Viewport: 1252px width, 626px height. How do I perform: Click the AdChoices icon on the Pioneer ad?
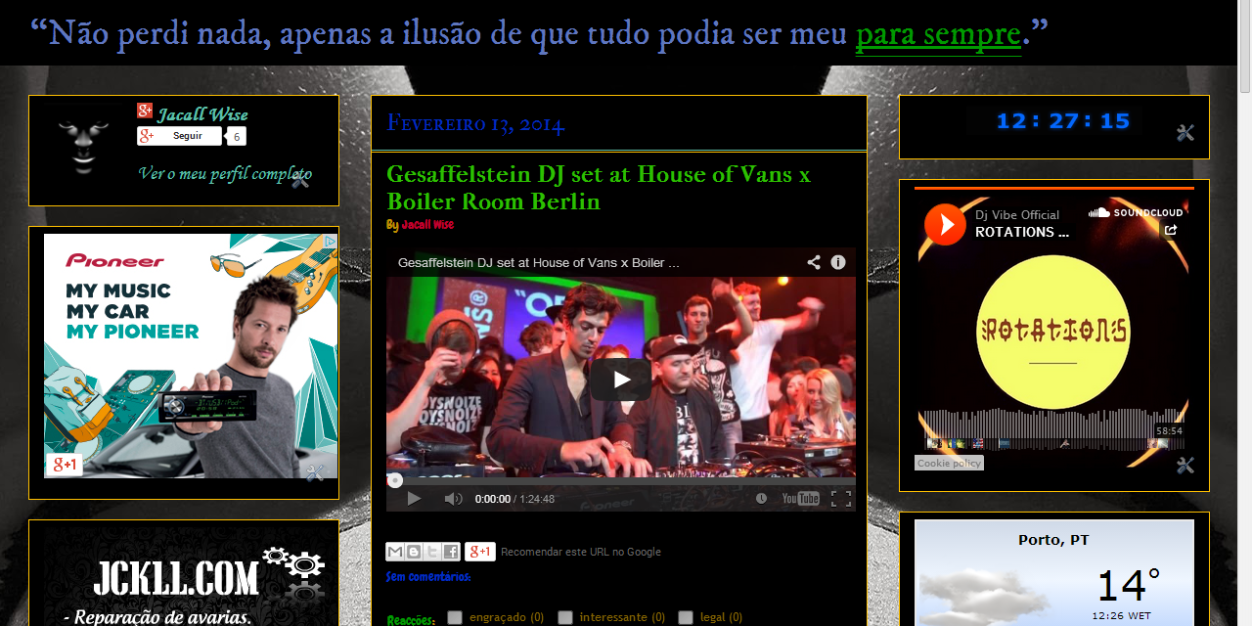tap(330, 241)
